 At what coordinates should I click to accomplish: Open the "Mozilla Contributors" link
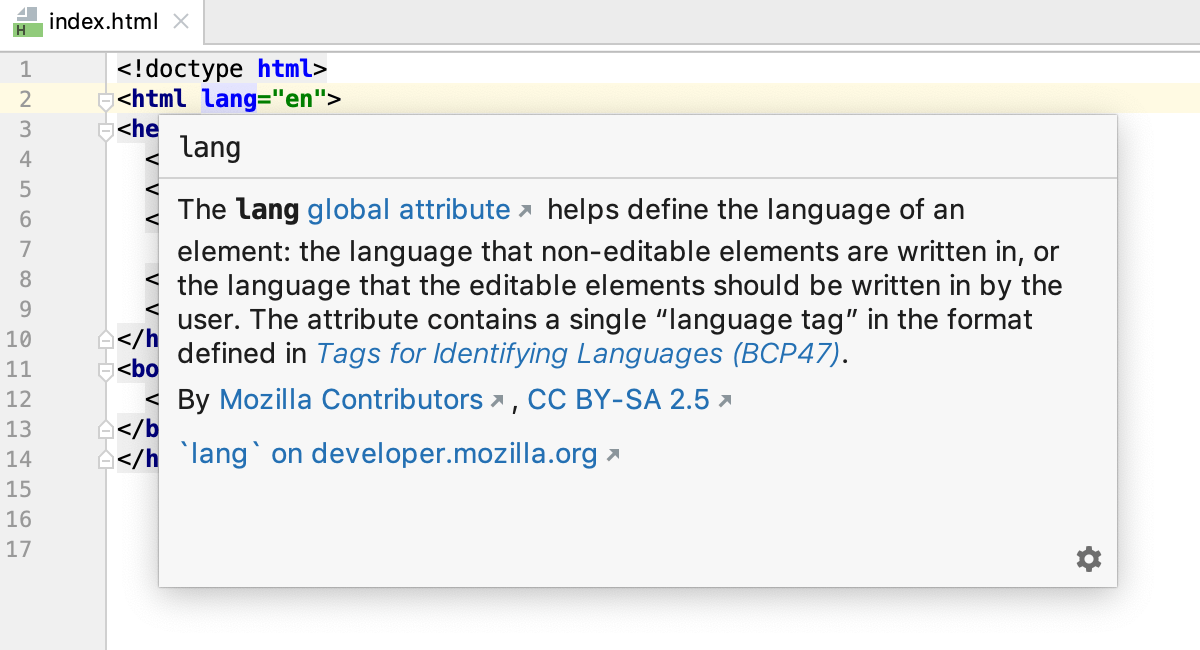click(x=352, y=399)
